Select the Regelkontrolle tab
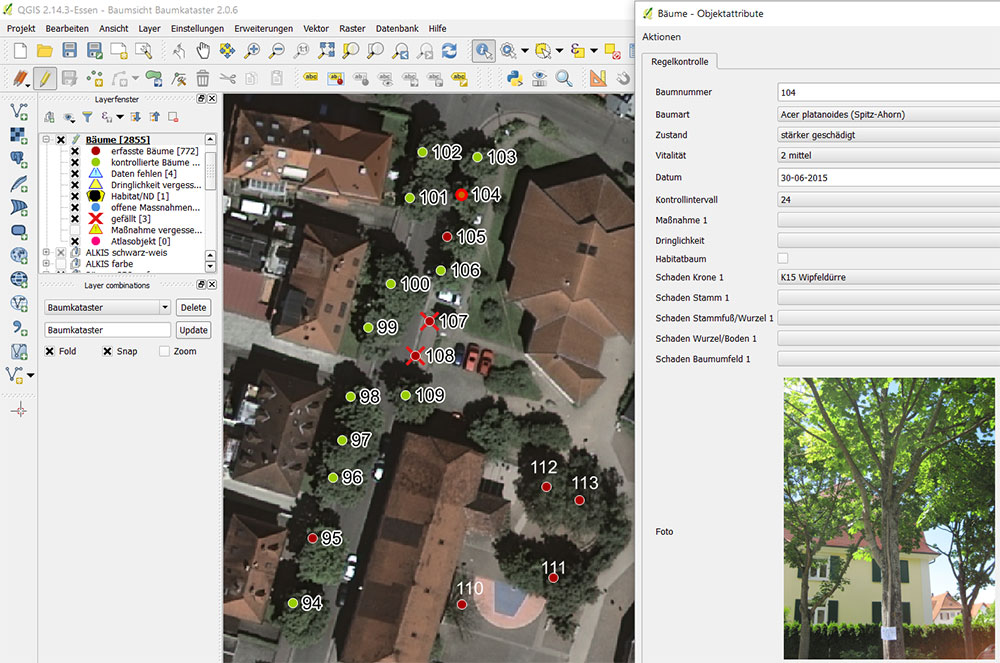 680,62
